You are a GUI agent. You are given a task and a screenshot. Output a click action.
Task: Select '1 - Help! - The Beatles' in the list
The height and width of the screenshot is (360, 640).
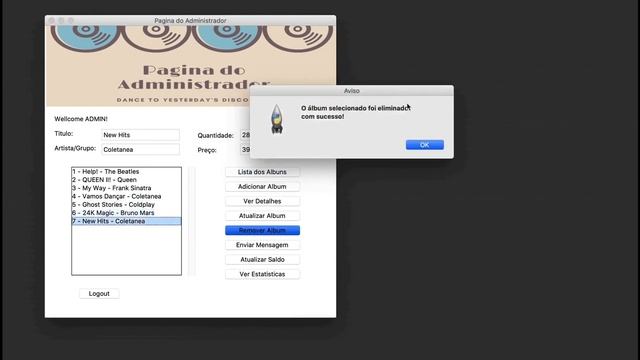click(127, 171)
